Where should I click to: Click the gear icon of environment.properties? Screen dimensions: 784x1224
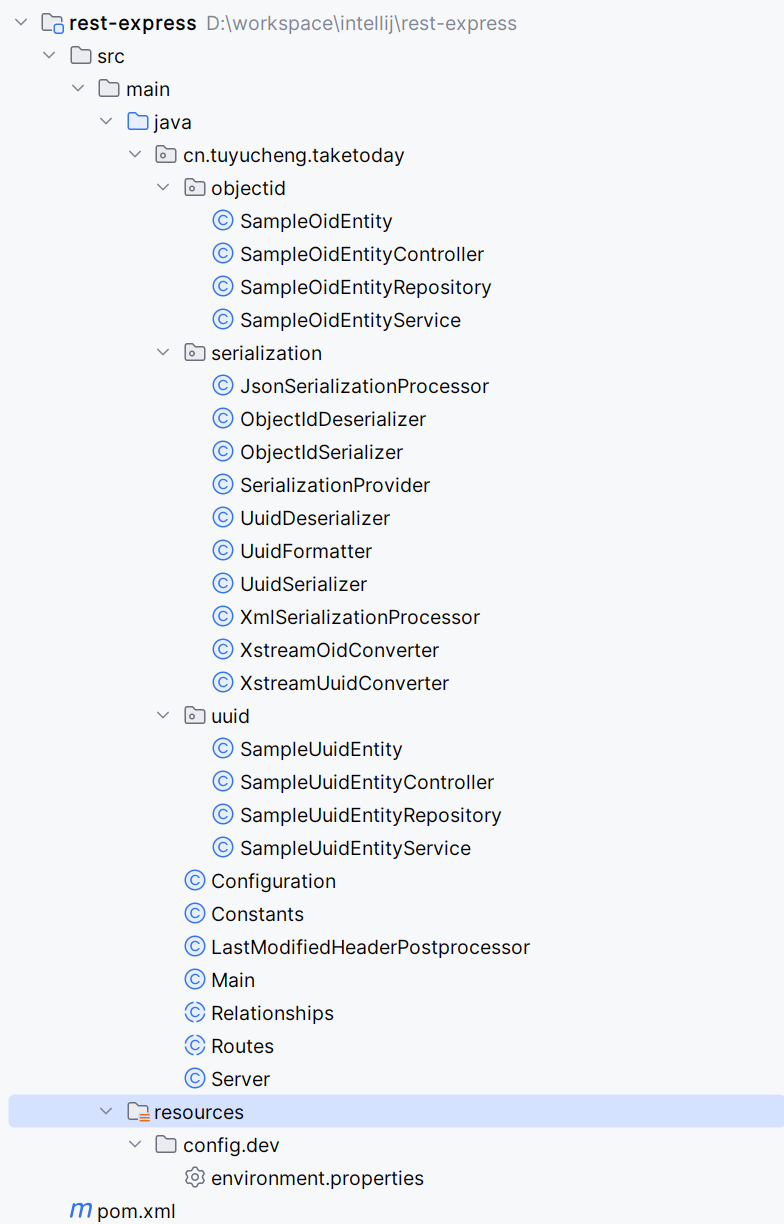195,1178
